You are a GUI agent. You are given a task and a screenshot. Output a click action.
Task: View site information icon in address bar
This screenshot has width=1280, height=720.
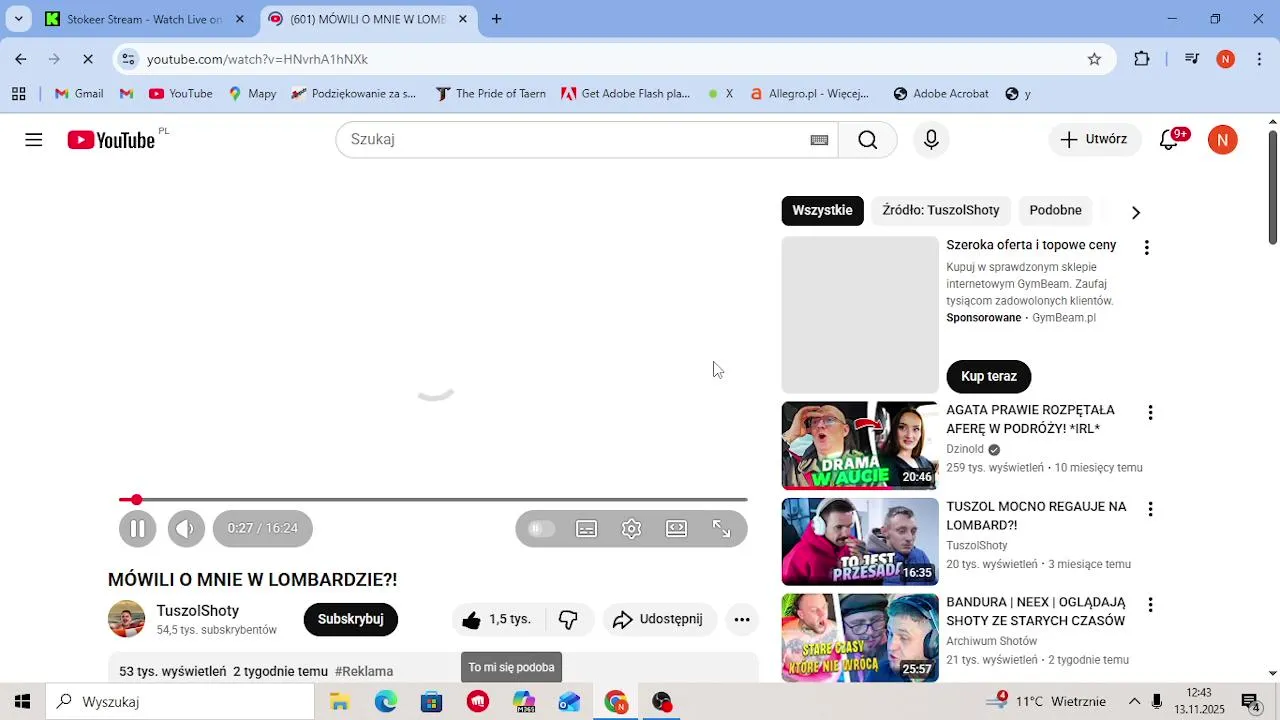128,60
